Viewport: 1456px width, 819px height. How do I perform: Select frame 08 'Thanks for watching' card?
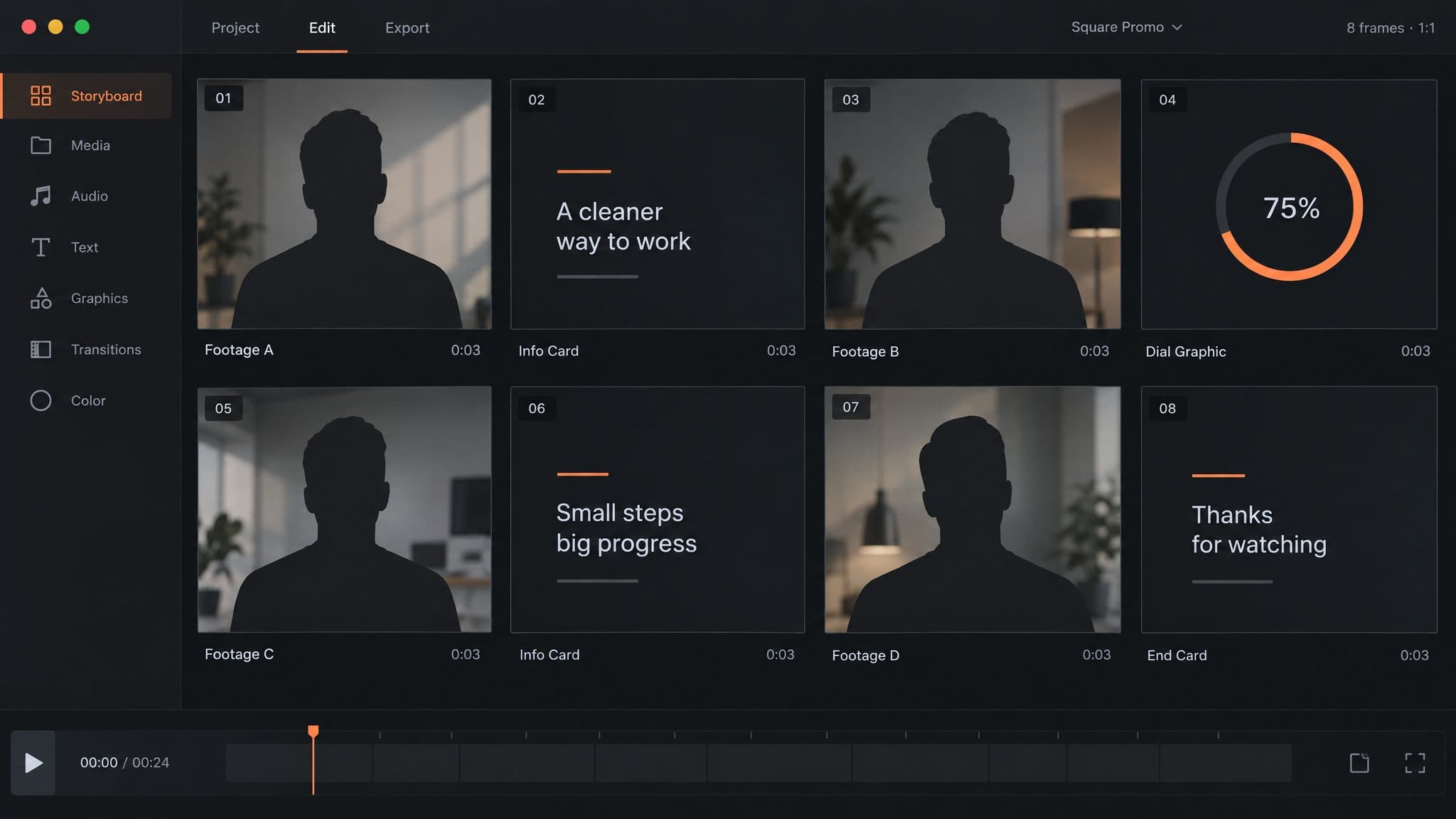click(x=1289, y=509)
